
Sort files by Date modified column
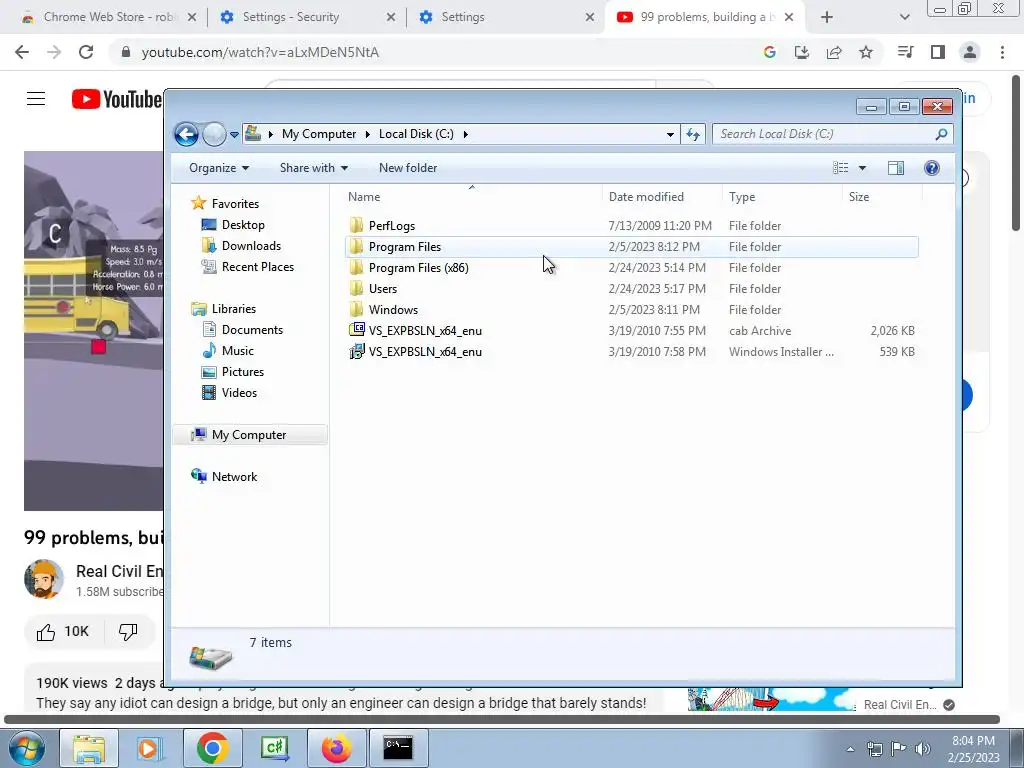662,197
